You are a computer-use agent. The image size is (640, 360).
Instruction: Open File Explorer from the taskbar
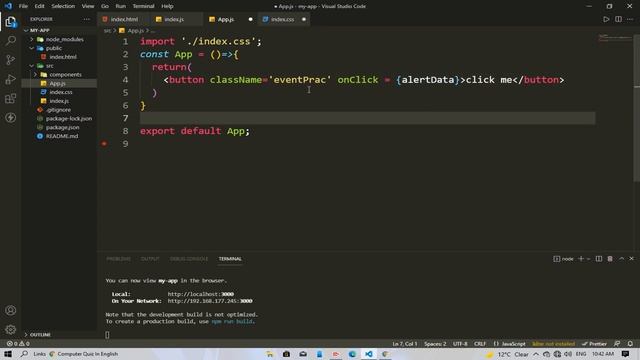tap(270, 354)
